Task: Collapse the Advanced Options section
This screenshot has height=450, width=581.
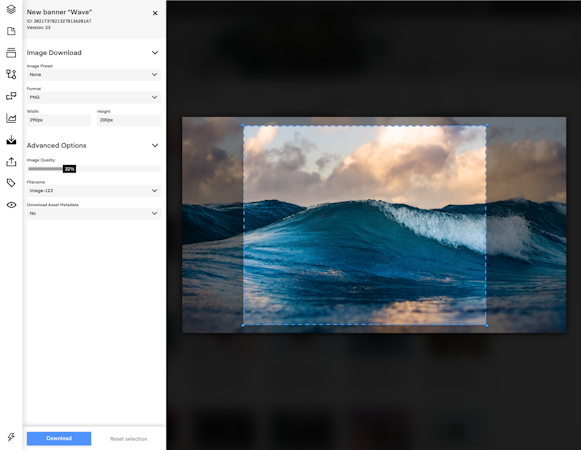Action: click(x=155, y=145)
